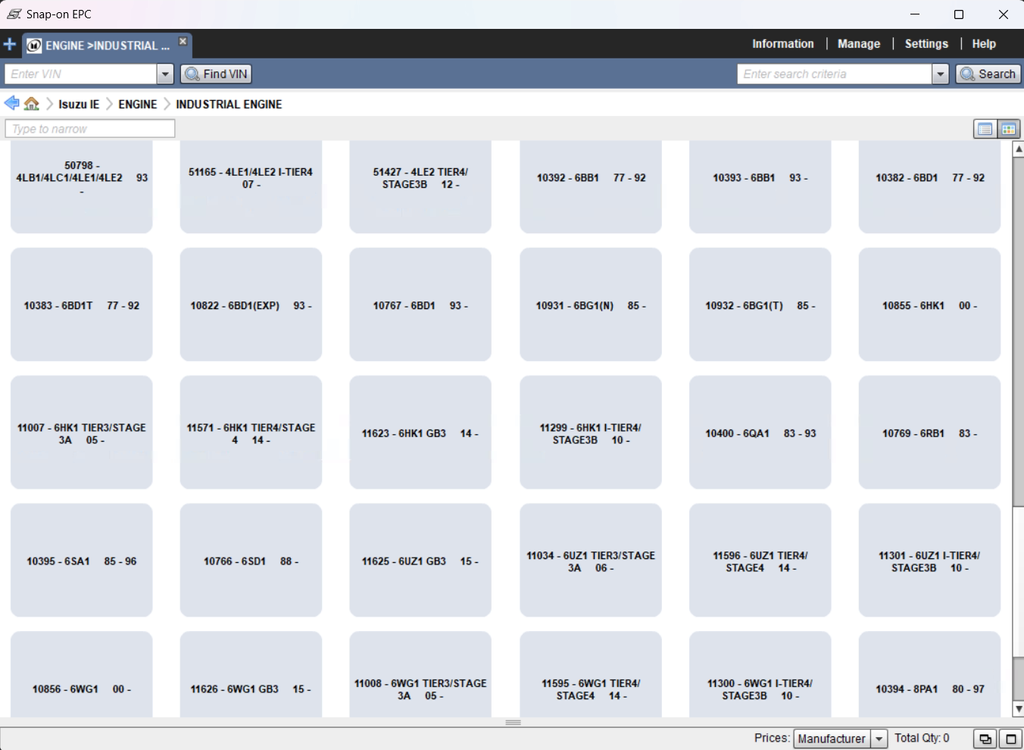Choose tile 11625 - 6UZ1 GB3
The height and width of the screenshot is (750, 1024).
[421, 561]
